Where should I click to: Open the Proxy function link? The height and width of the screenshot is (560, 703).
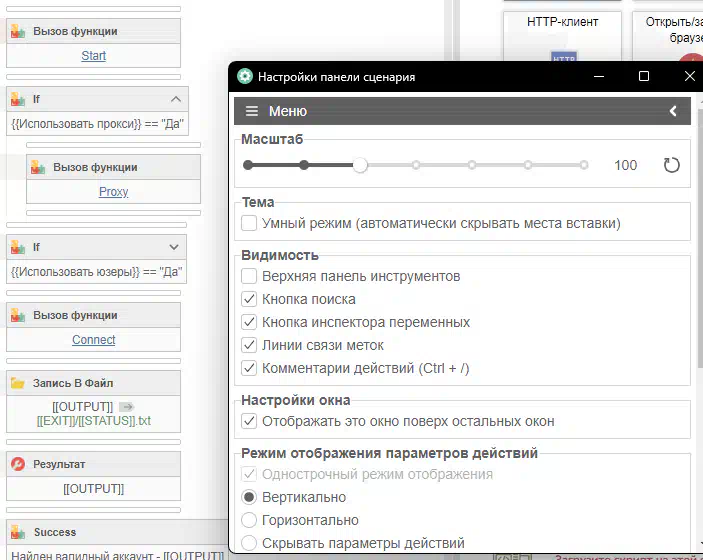pos(113,192)
